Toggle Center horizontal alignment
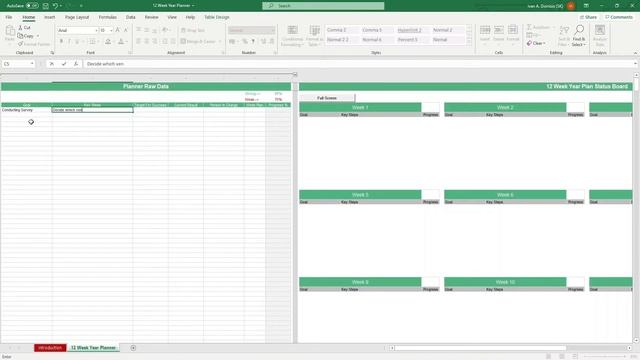 click(147, 41)
